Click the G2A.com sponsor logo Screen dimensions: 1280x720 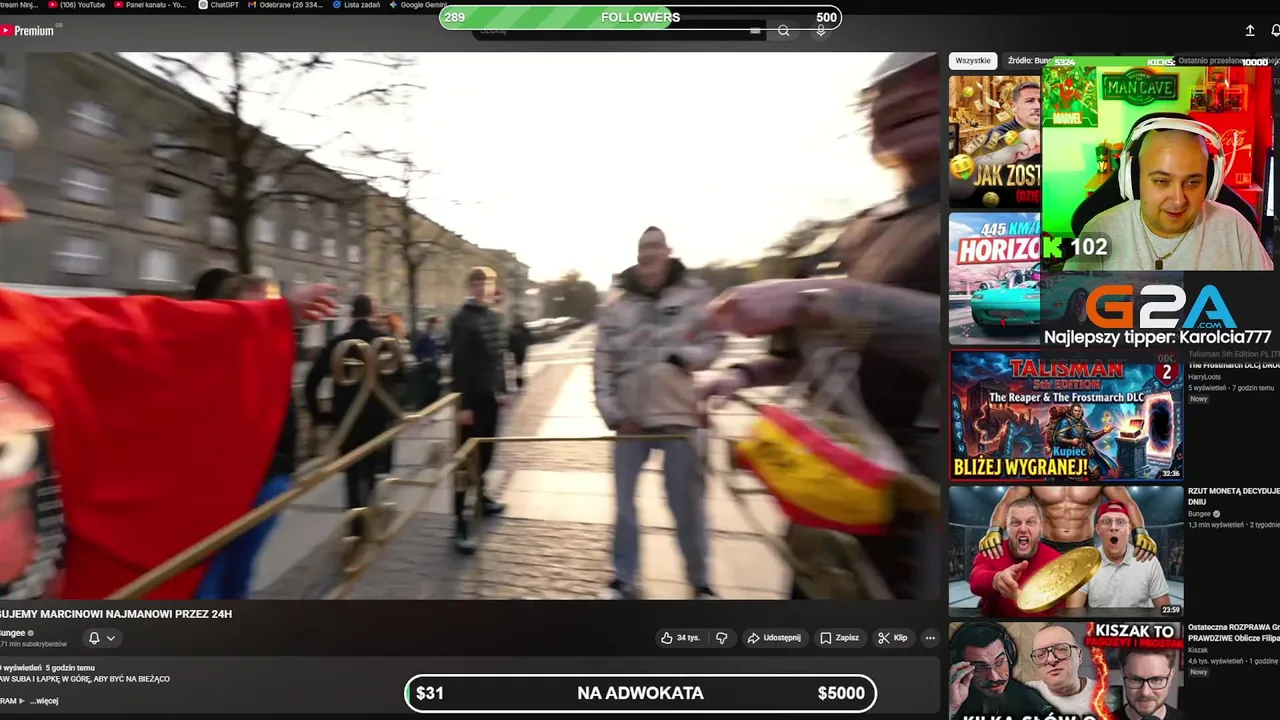1162,307
